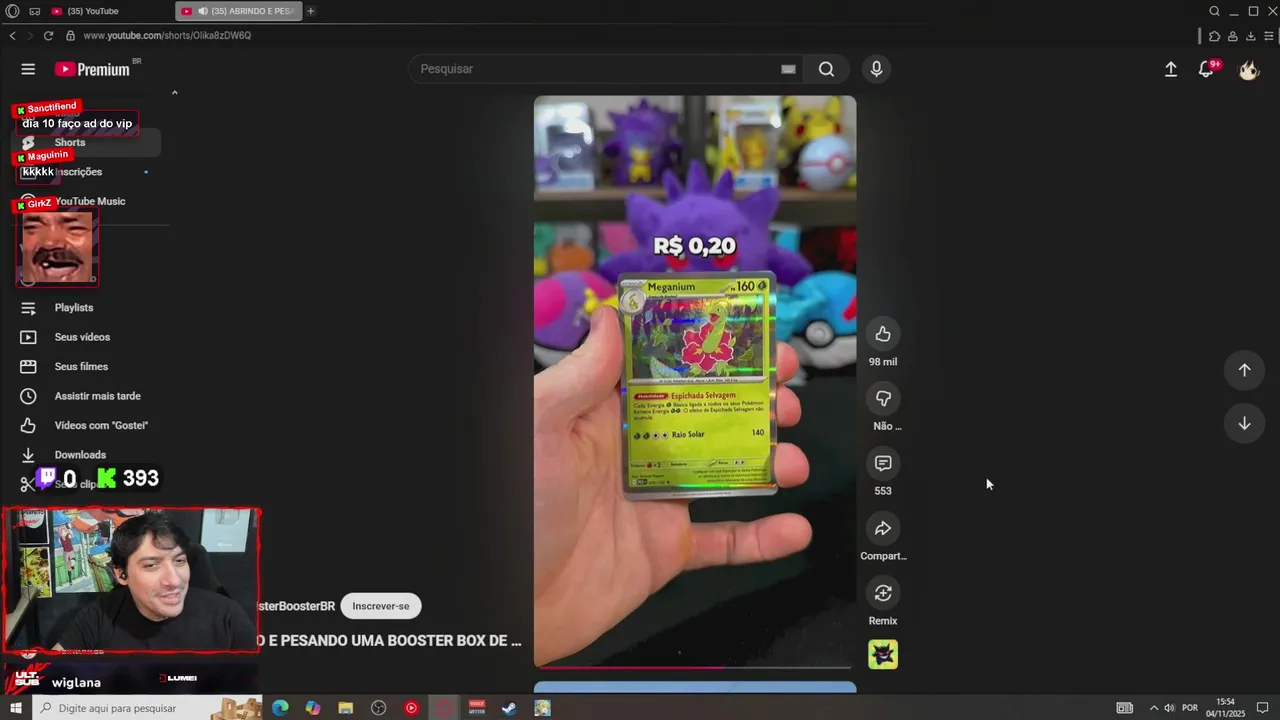Screen dimensions: 1280x720
Task: Open YouTube Music in the sidebar
Action: tap(88, 201)
